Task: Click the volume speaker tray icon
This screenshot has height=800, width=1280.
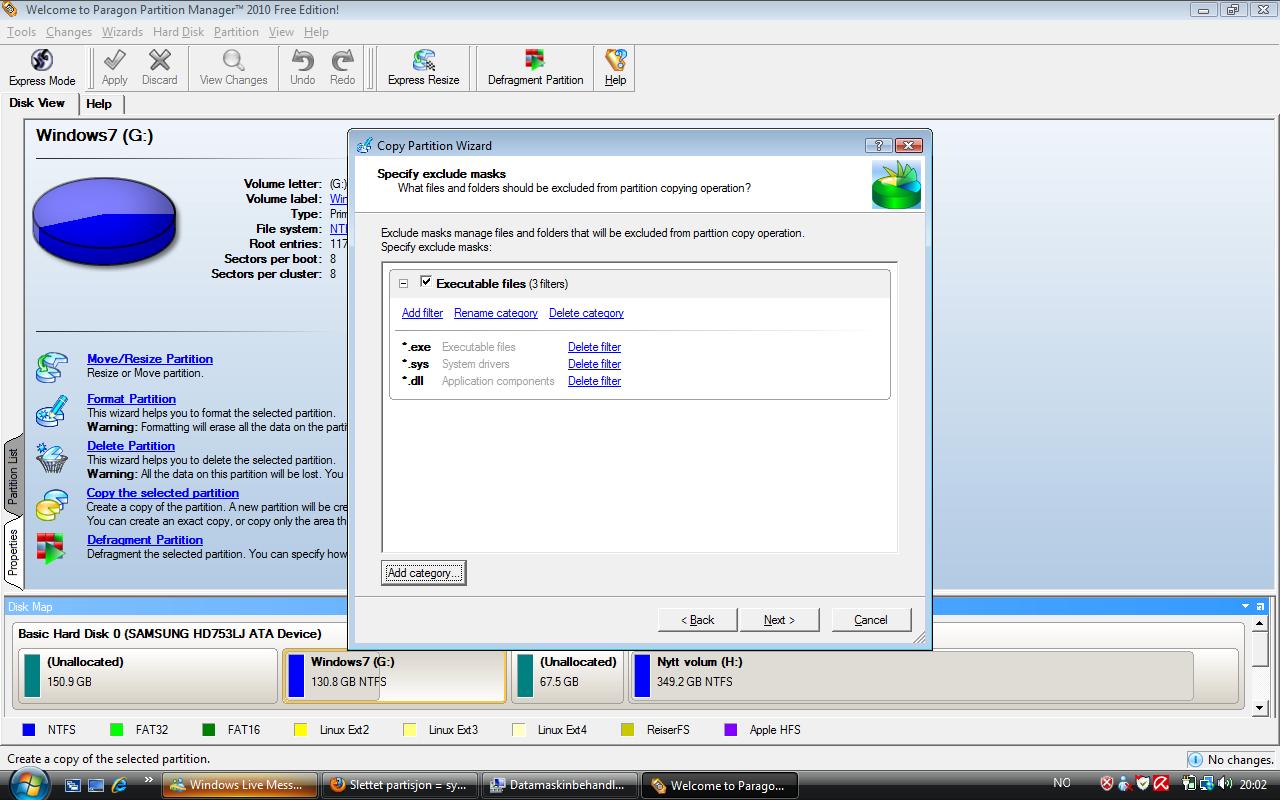Action: click(1226, 785)
